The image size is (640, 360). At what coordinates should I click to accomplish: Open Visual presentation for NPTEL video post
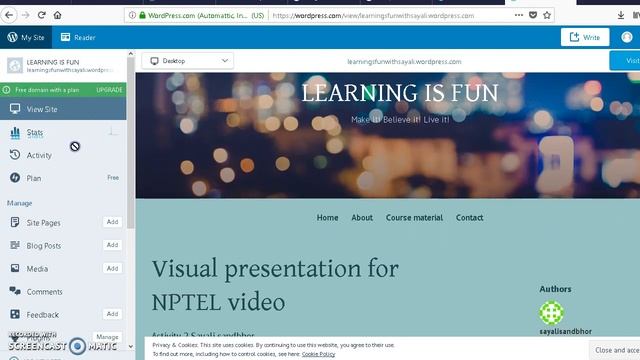coord(276,285)
